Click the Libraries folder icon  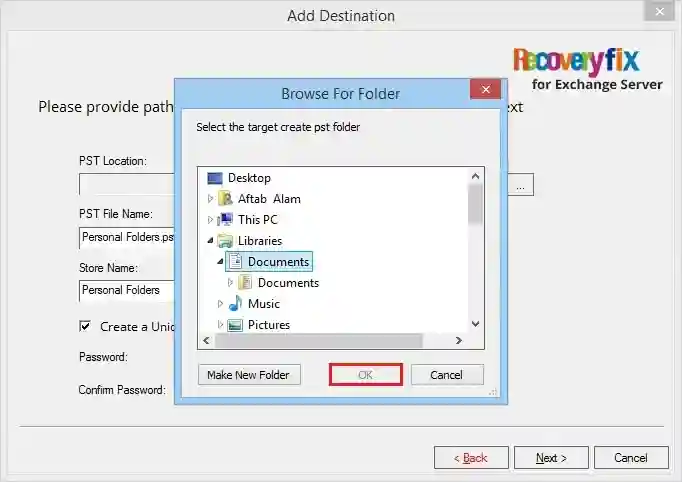coord(225,241)
